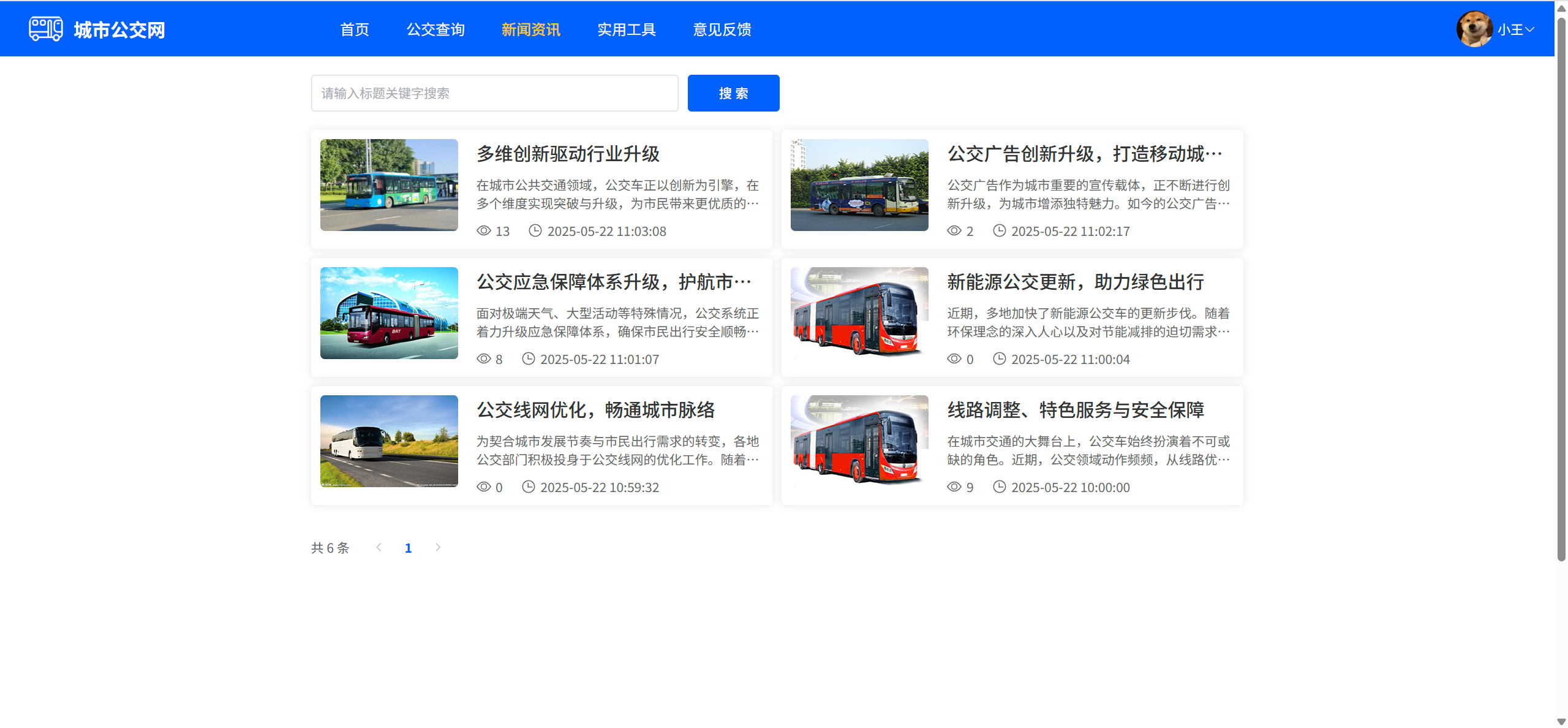Select page number 1
The image size is (1568, 728).
(x=408, y=548)
